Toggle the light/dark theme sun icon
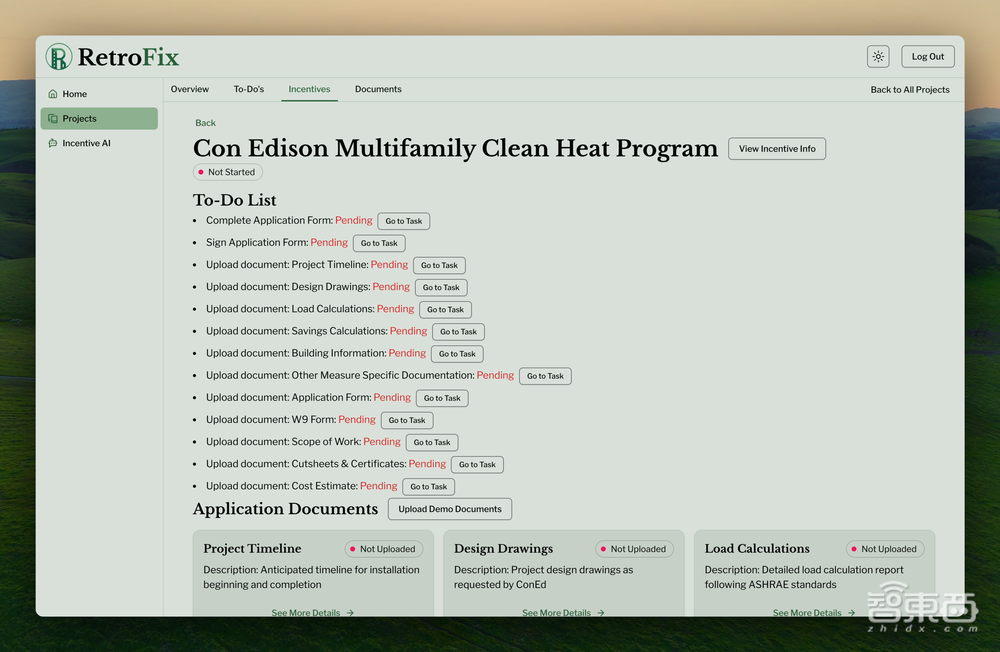Viewport: 1000px width, 652px height. pos(878,57)
